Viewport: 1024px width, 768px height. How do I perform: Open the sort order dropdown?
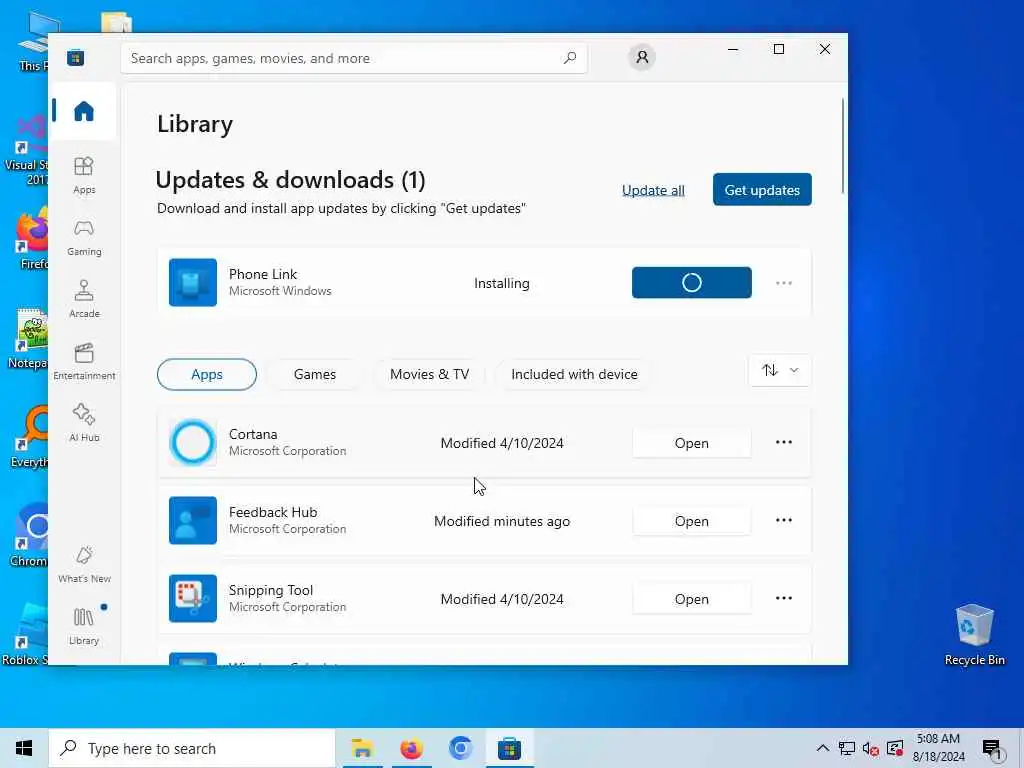[779, 370]
